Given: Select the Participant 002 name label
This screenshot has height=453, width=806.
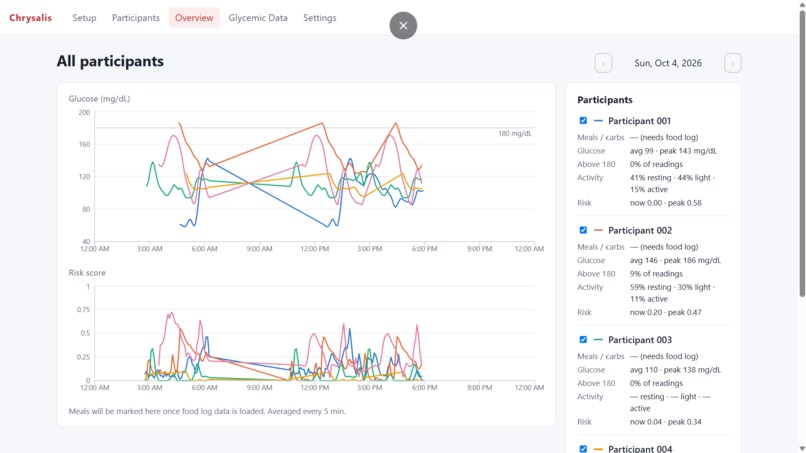Looking at the screenshot, I should pos(640,230).
